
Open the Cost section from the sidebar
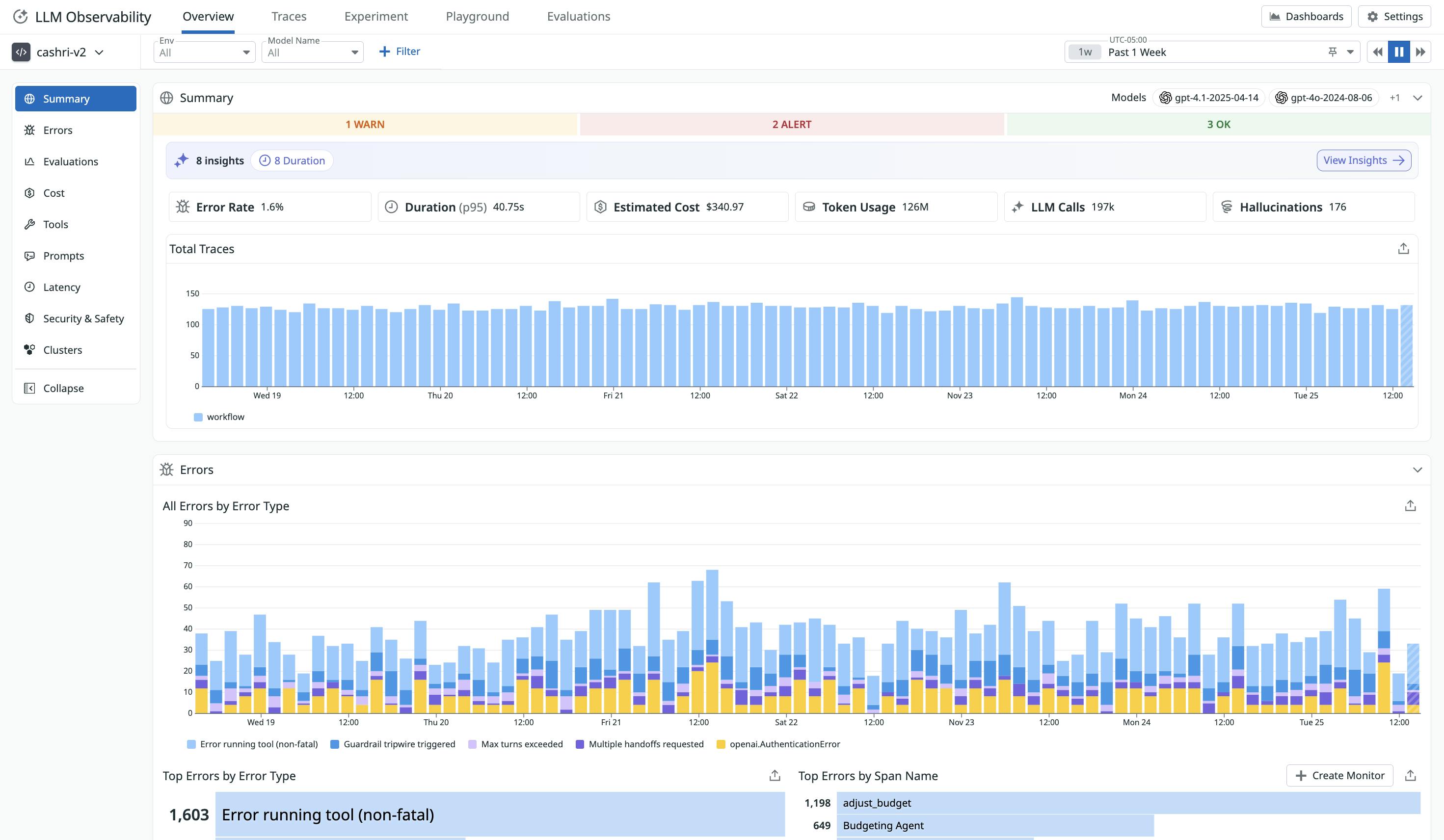tap(53, 192)
